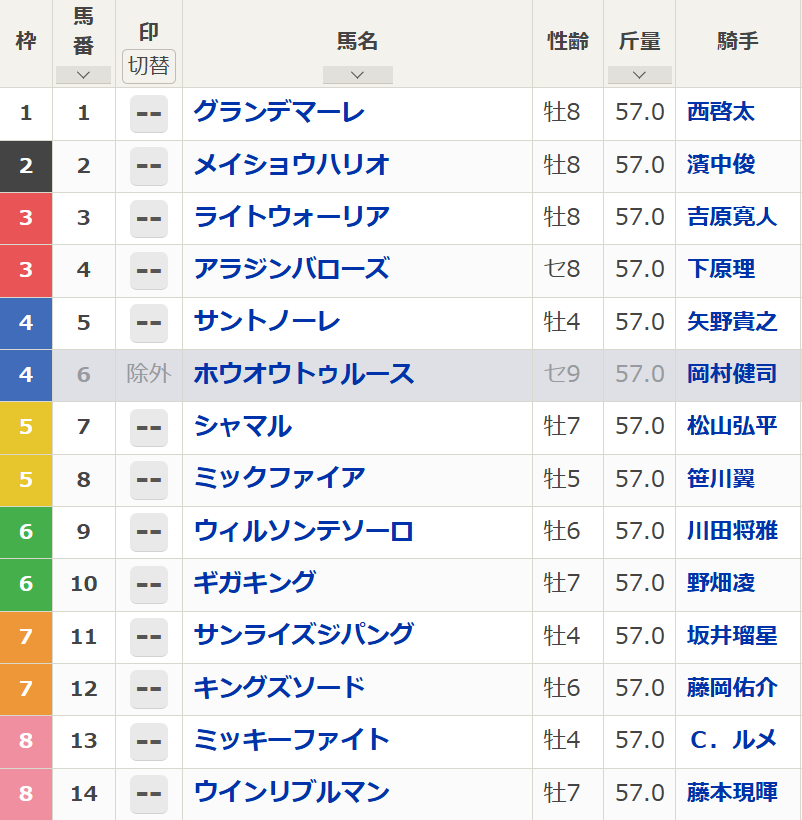This screenshot has height=820, width=802.
Task: Toggle the 切替 mark switch button
Action: [x=149, y=67]
